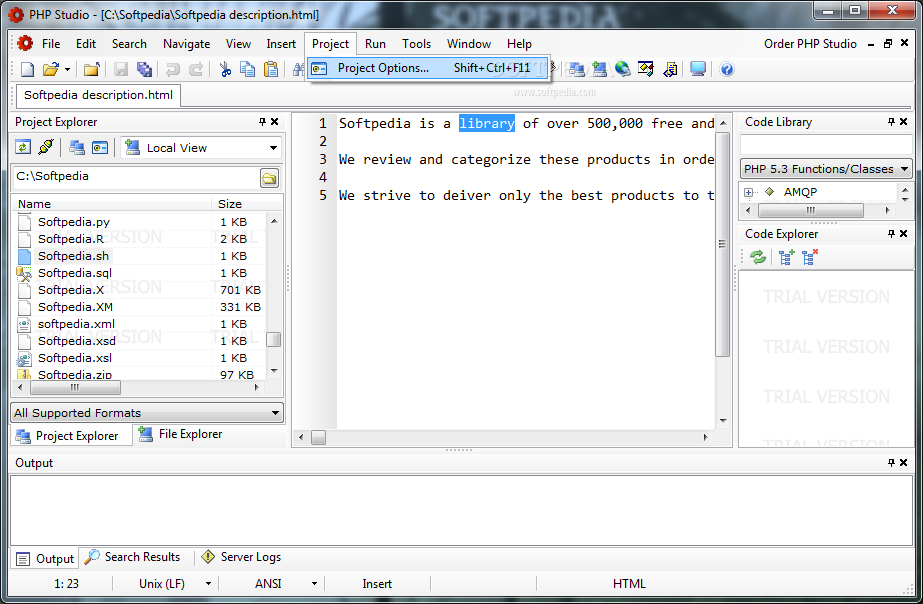Open the project folder toolbar icon
Screen dimensions: 923x604
tap(91, 69)
